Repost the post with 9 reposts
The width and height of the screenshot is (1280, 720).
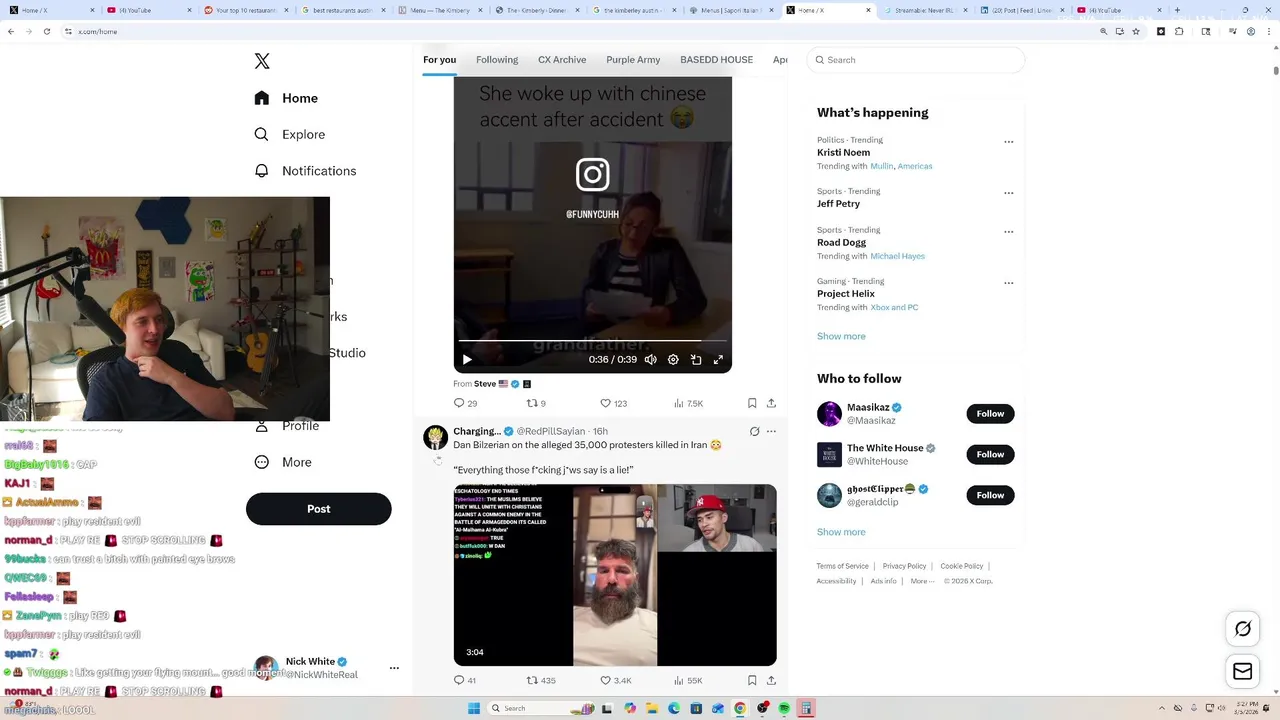point(536,403)
